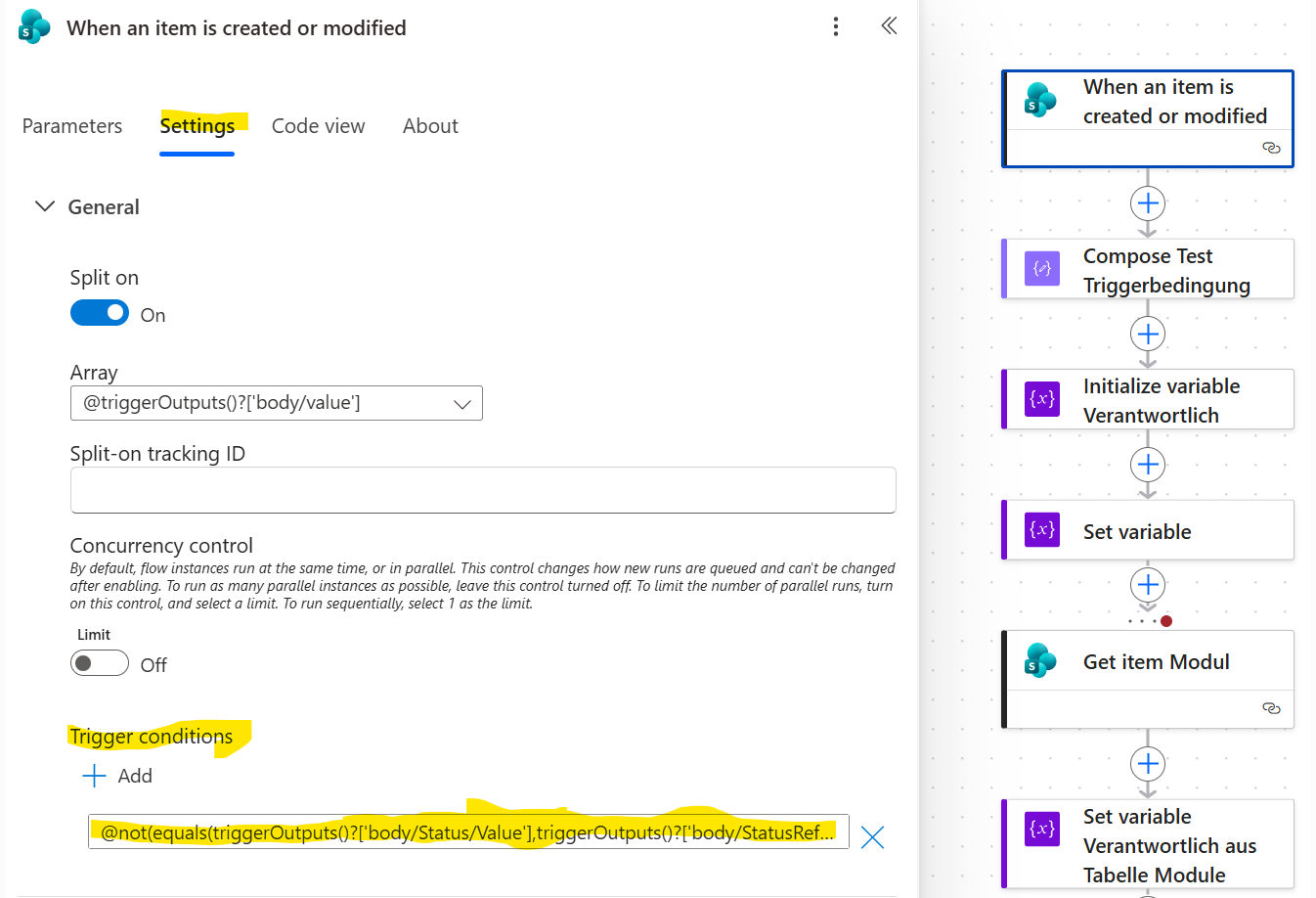Turn off the Split on toggle
Image resolution: width=1316 pixels, height=898 pixels.
(x=100, y=313)
